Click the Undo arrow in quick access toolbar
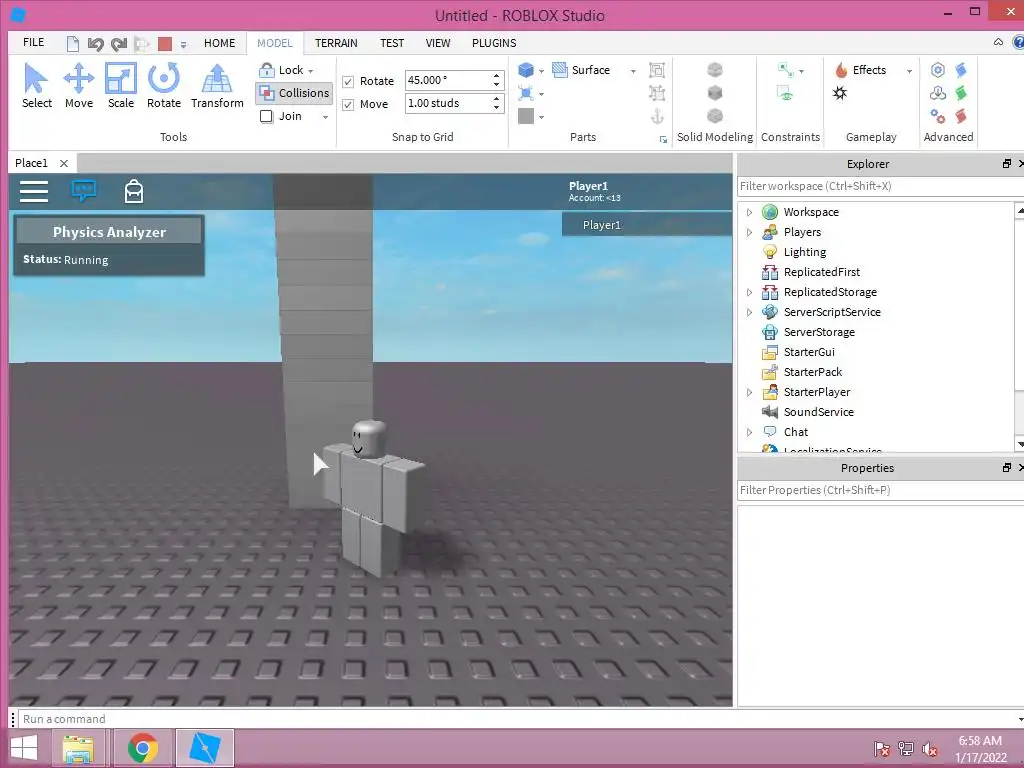This screenshot has width=1024, height=768. coord(96,44)
